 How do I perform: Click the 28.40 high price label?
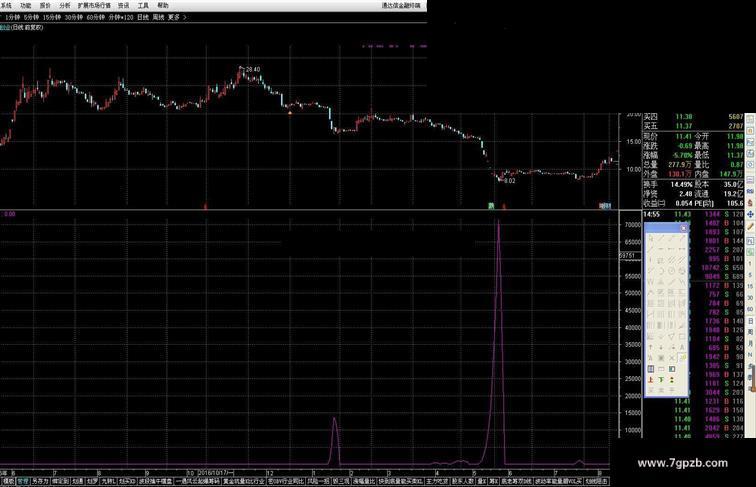pyautogui.click(x=253, y=69)
